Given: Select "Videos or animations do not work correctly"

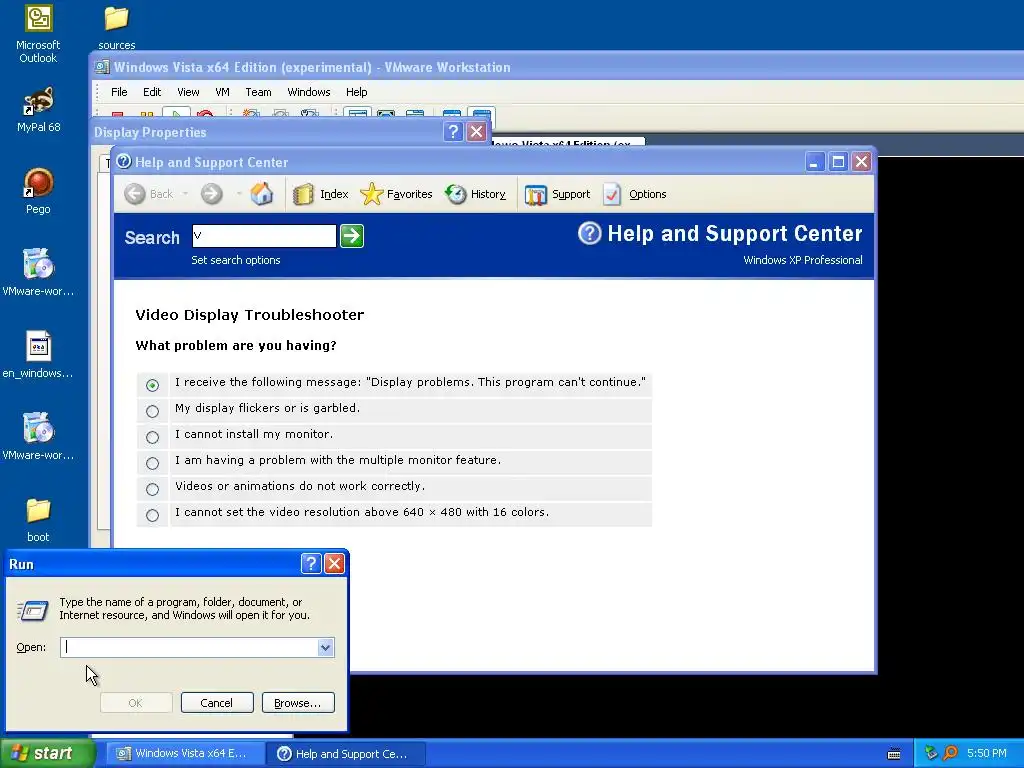Looking at the screenshot, I should coord(152,490).
